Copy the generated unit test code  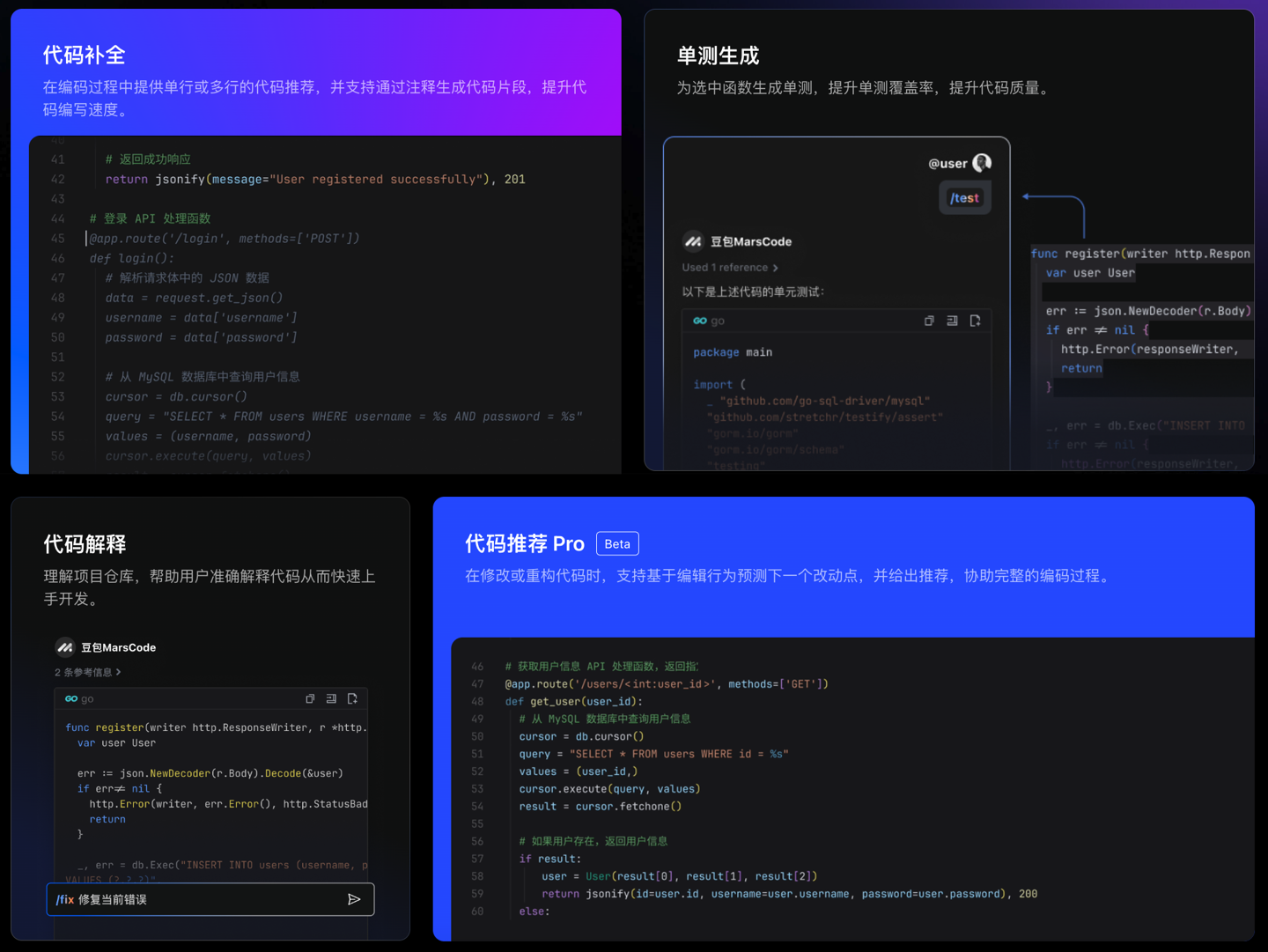coord(929,321)
